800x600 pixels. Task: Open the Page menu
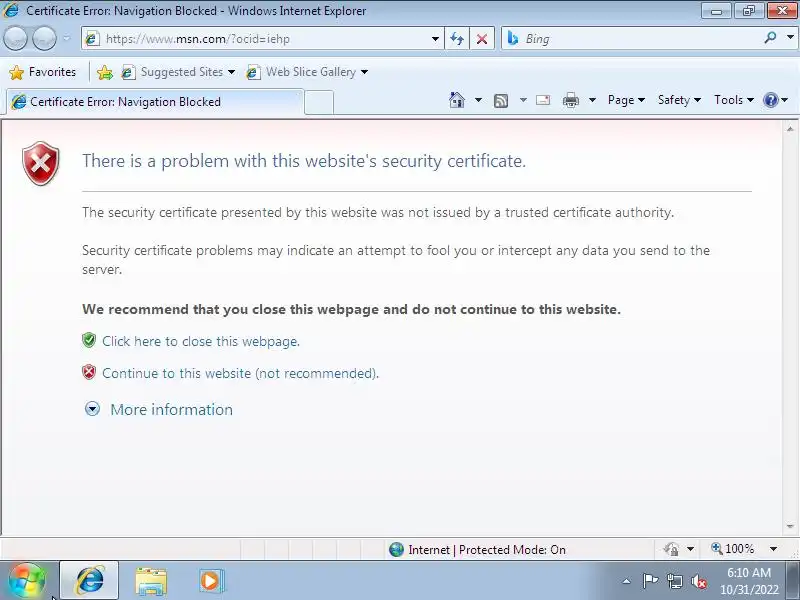tap(626, 100)
